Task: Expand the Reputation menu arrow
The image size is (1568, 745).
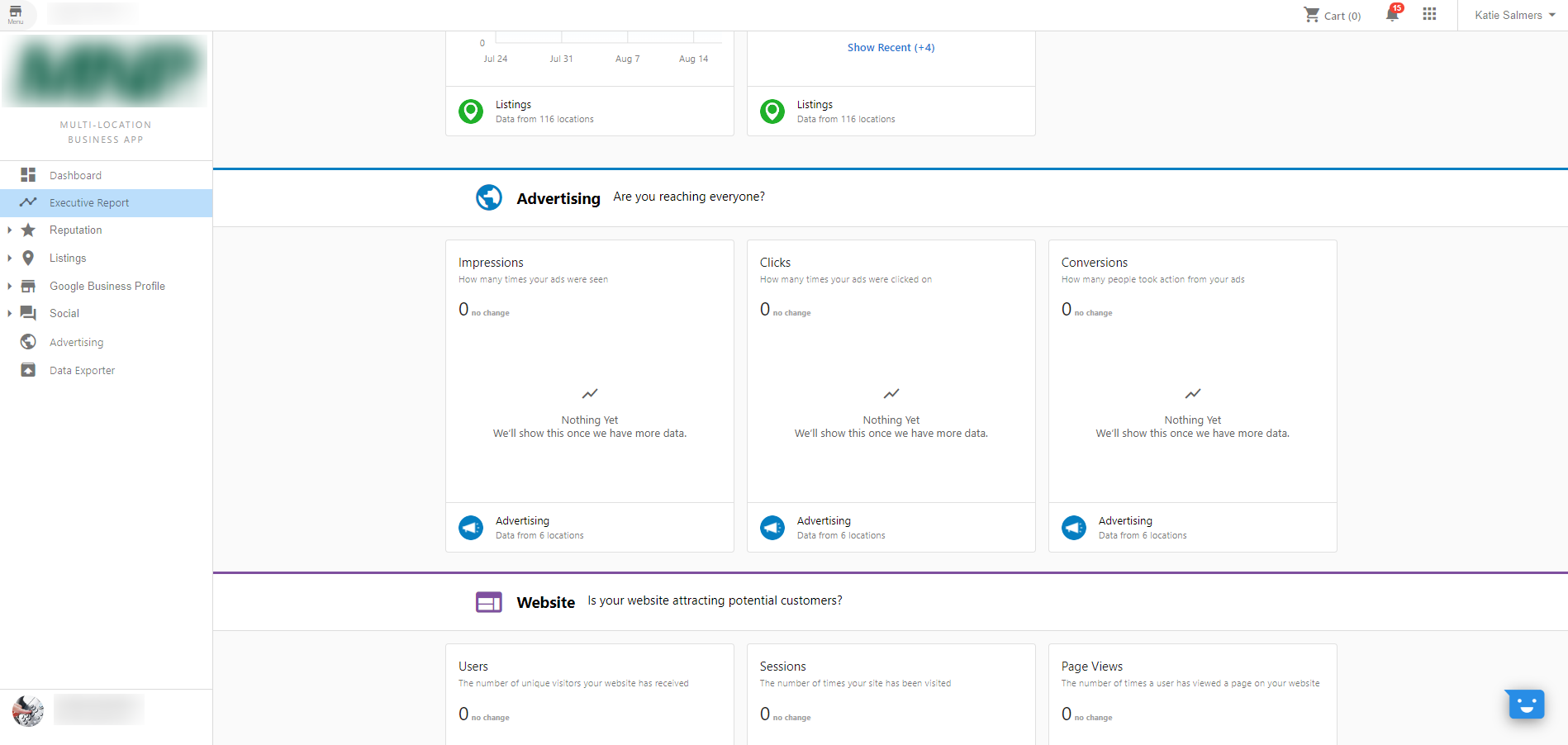Action: (10, 230)
